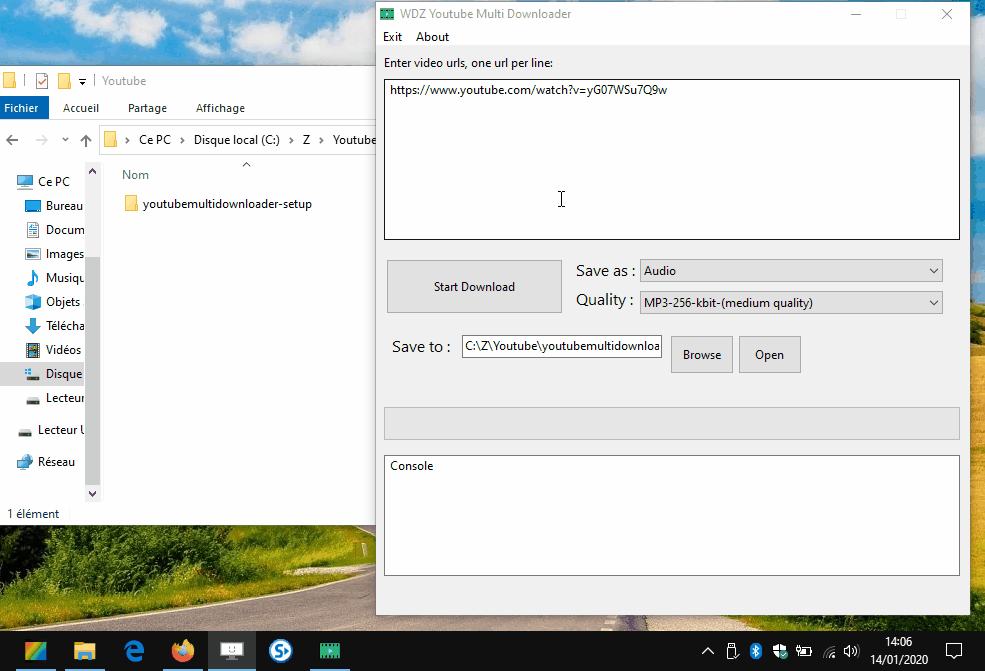The image size is (985, 671).
Task: Expand the chevron after Z breadcrumb
Action: click(x=321, y=140)
